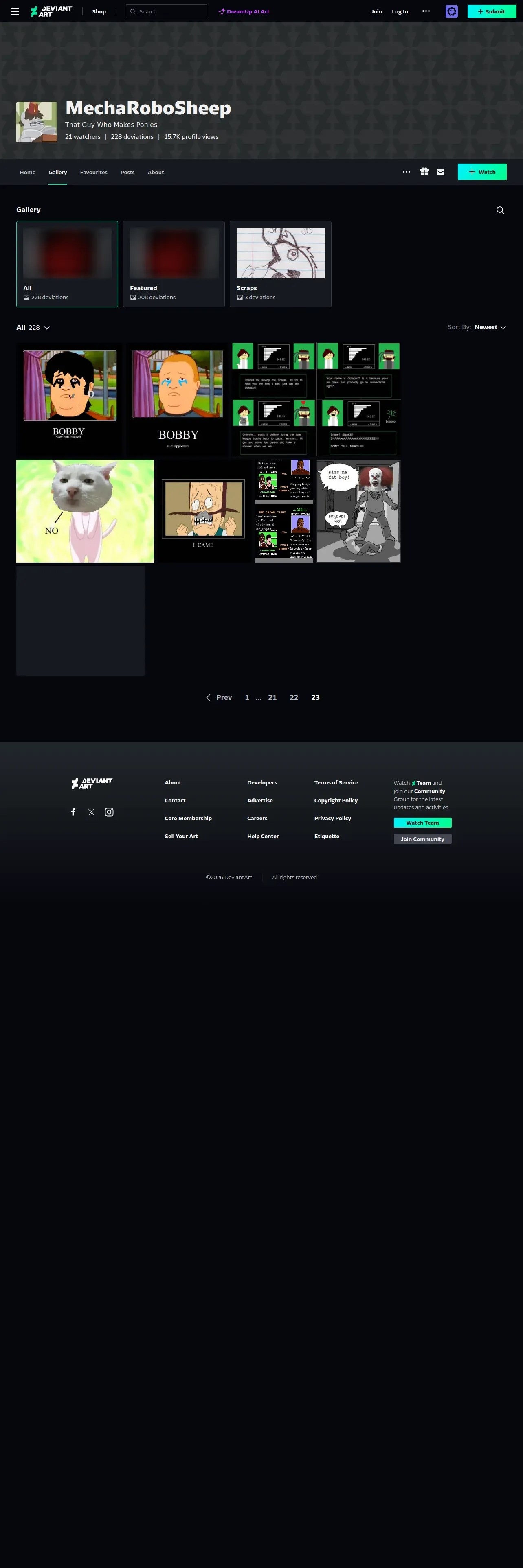Click the Watch button
This screenshot has width=523, height=1568.
481,172
